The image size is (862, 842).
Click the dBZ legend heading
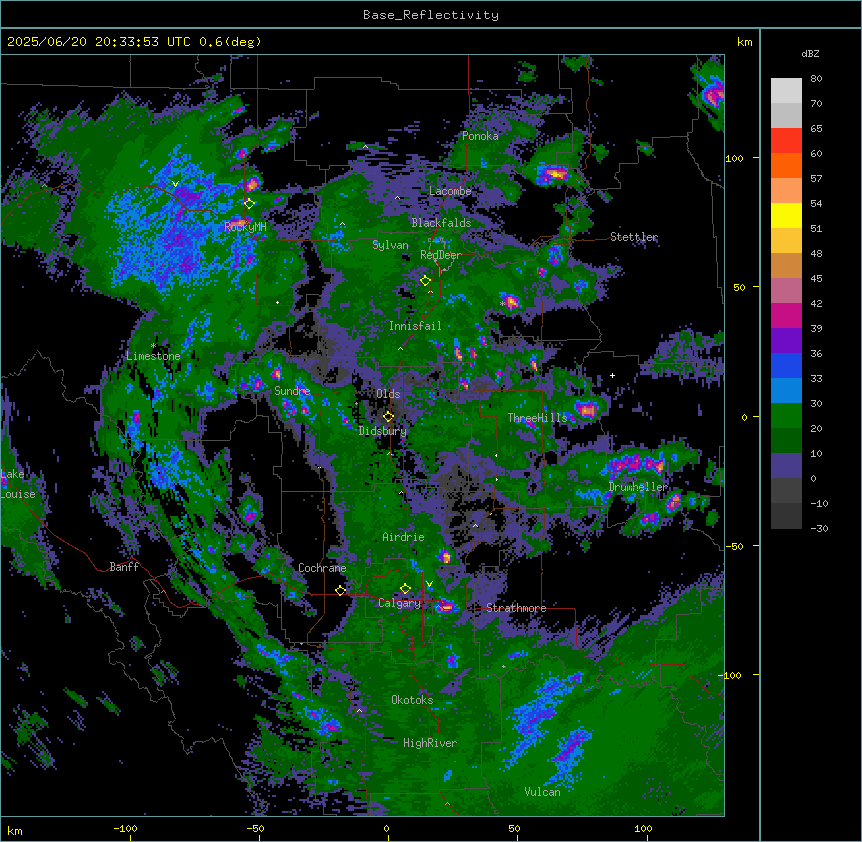coord(810,53)
